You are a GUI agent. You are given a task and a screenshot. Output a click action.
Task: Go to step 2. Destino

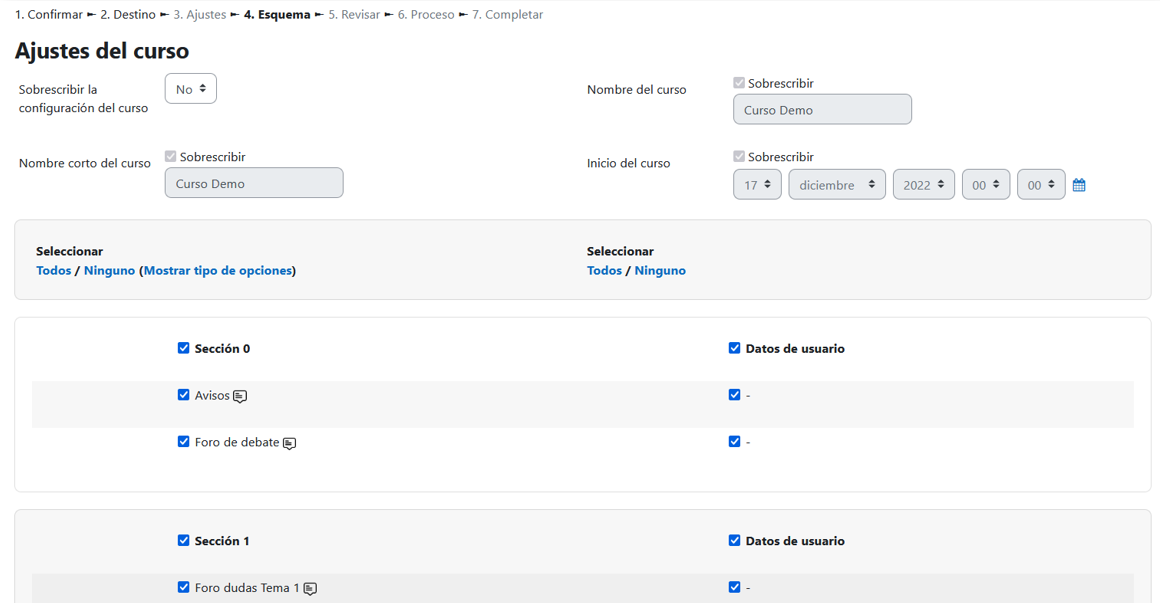[x=128, y=15]
